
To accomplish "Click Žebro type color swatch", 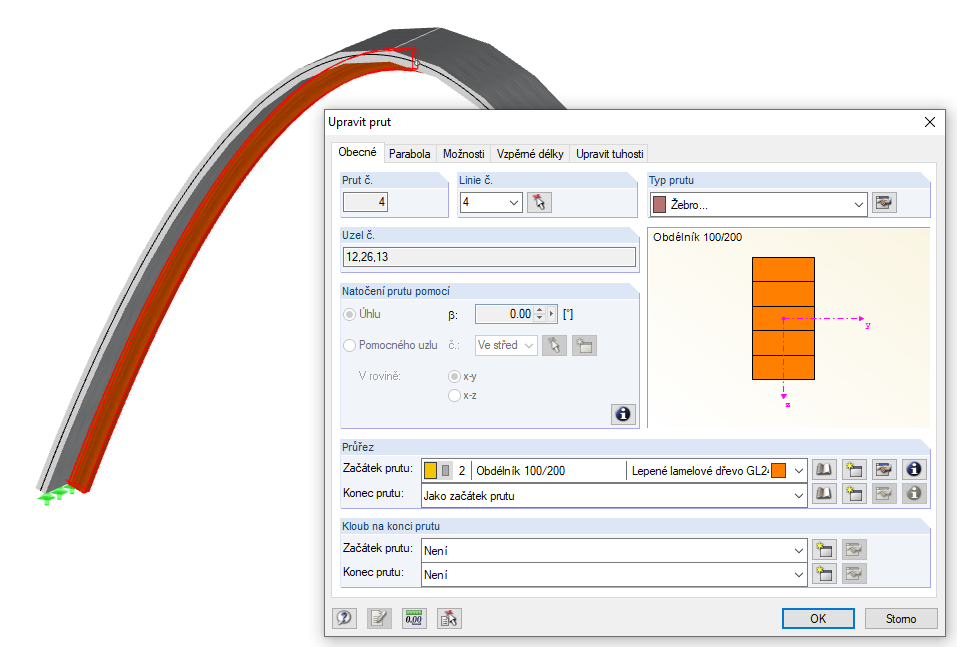I will click(x=659, y=204).
